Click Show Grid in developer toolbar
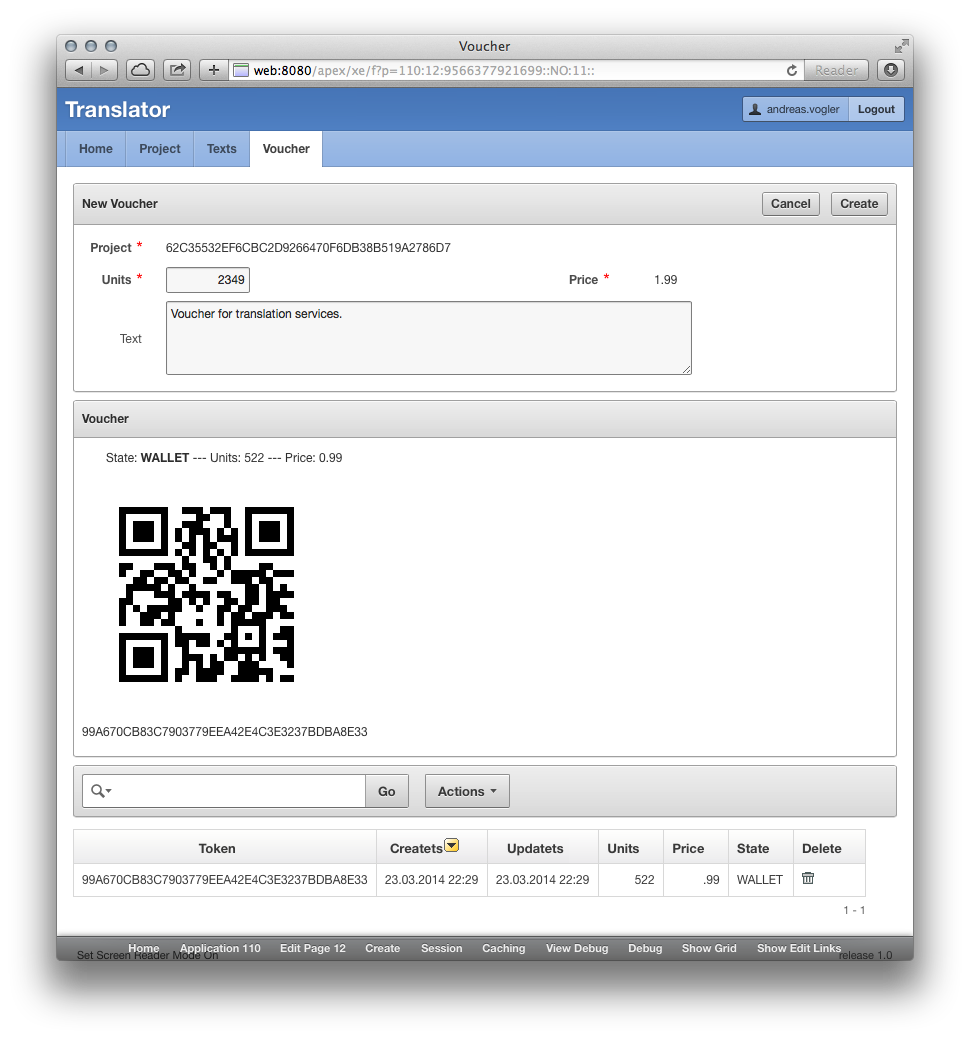 709,948
